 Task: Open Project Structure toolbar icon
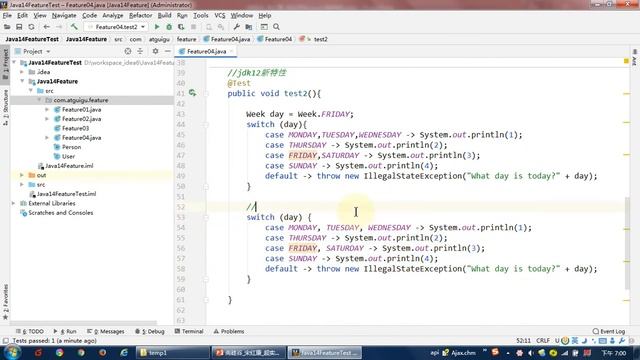coord(249,27)
